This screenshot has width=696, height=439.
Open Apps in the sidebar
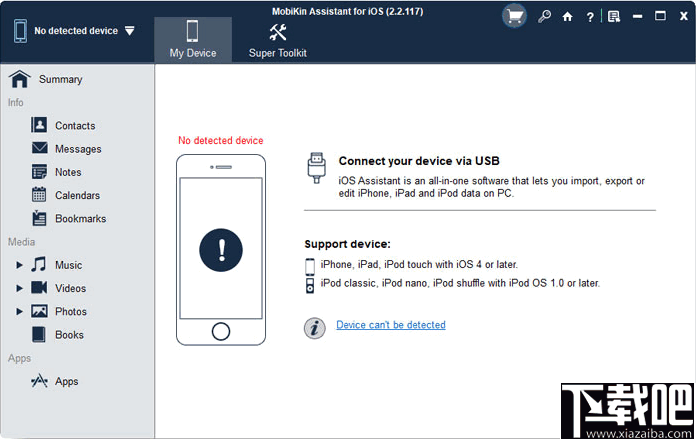pos(67,382)
